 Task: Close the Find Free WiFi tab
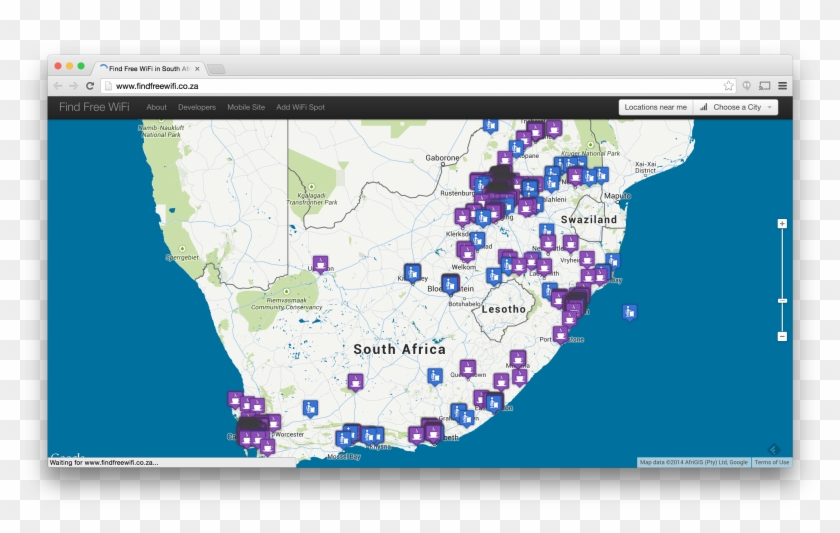[197, 69]
